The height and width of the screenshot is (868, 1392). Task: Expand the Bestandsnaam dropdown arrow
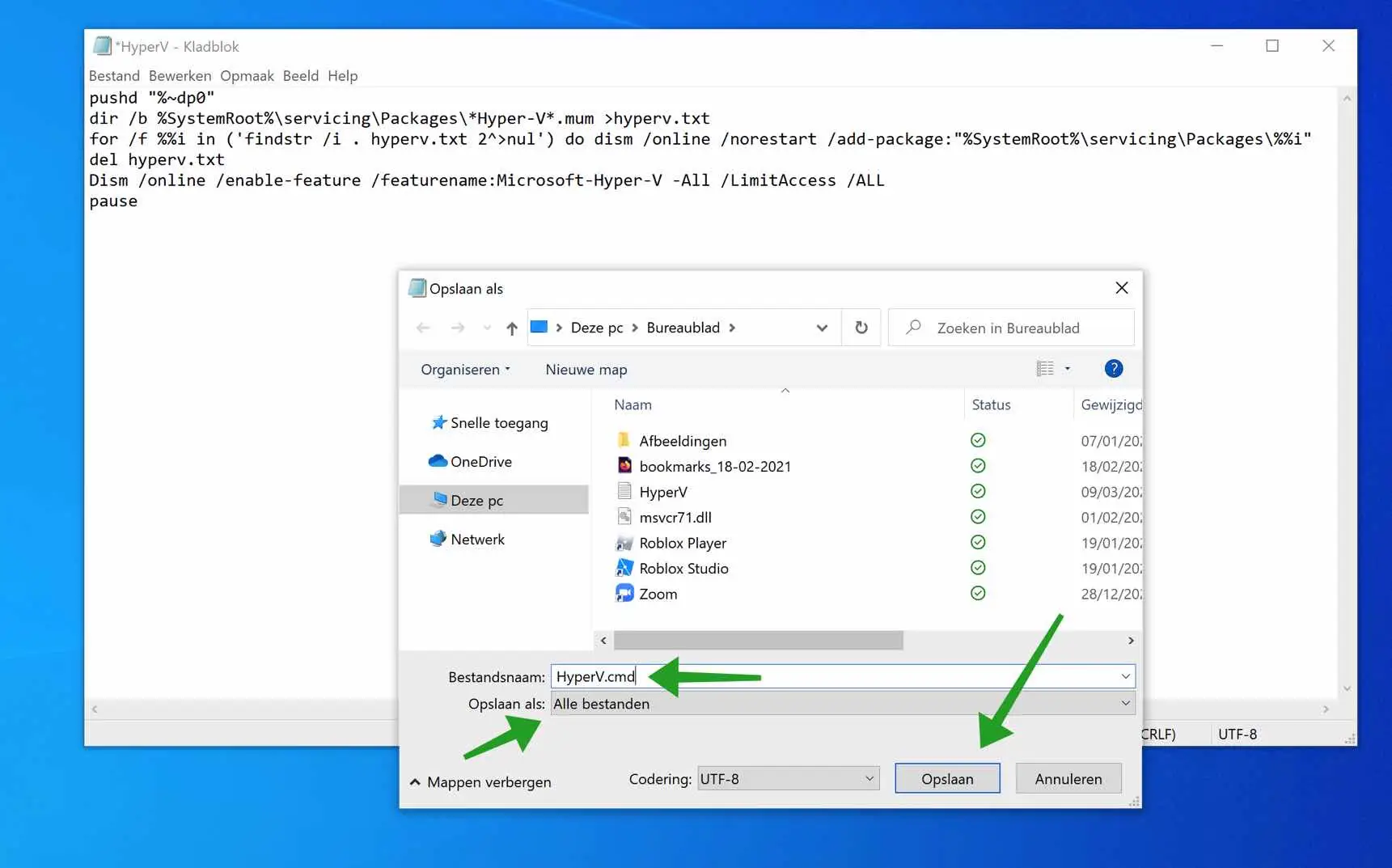click(1125, 676)
